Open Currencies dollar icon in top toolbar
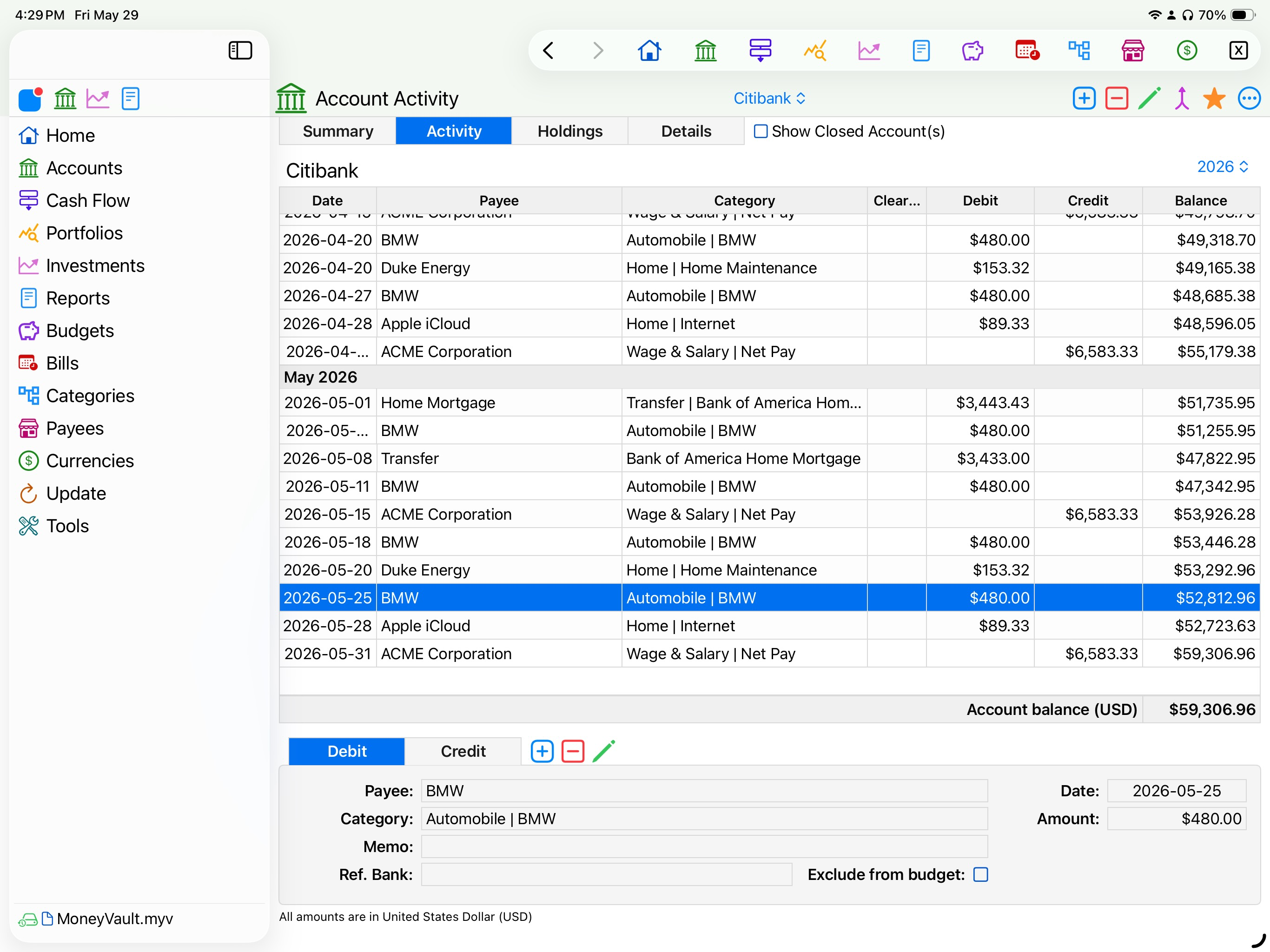The height and width of the screenshot is (952, 1270). point(1187,51)
